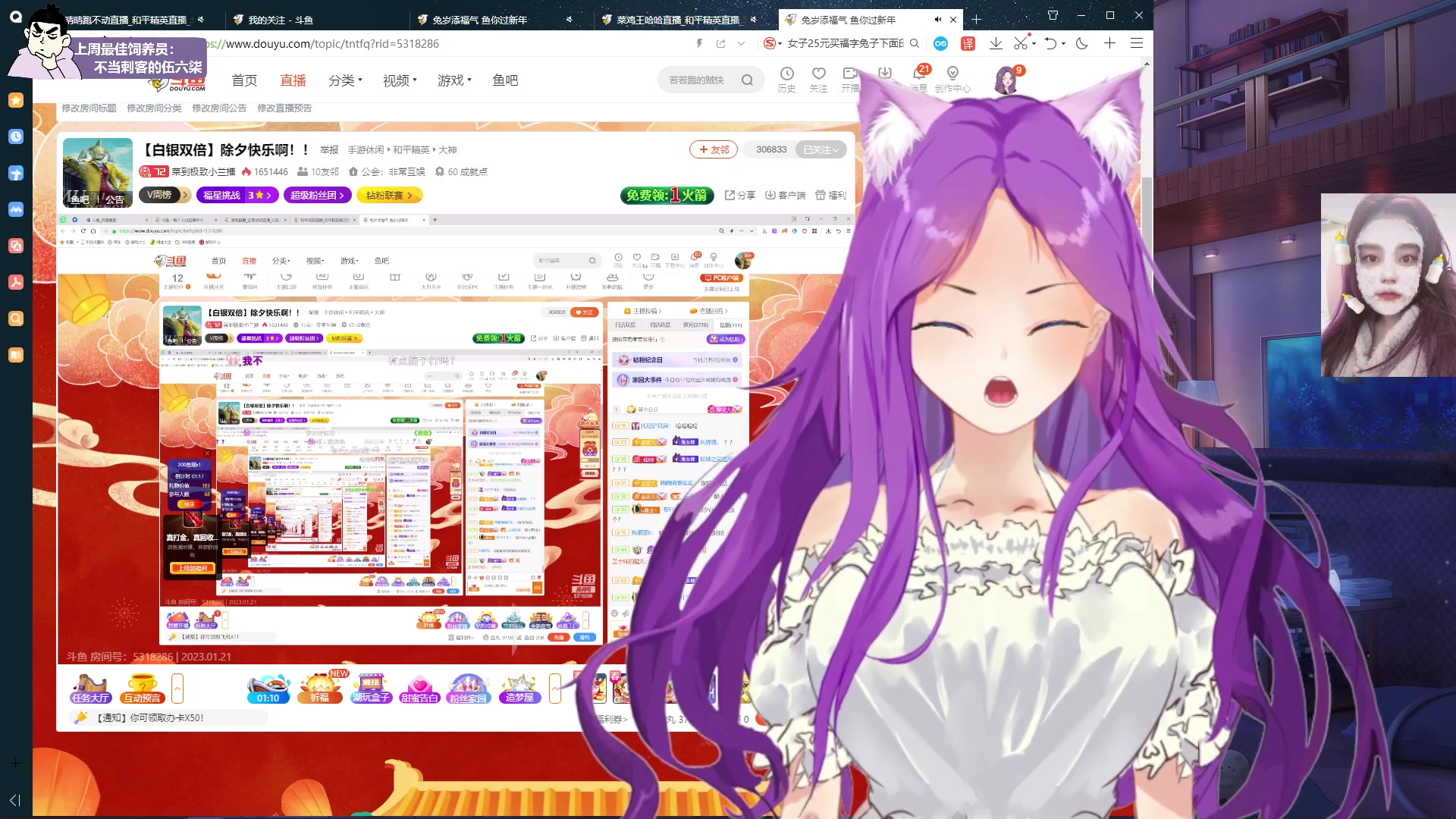
Task: Open the 互动预言 trophy icon
Action: 142,689
